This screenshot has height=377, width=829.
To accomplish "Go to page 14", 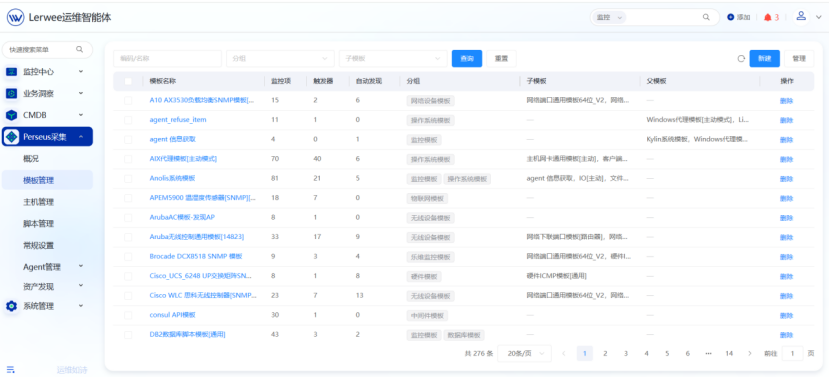I will [729, 353].
